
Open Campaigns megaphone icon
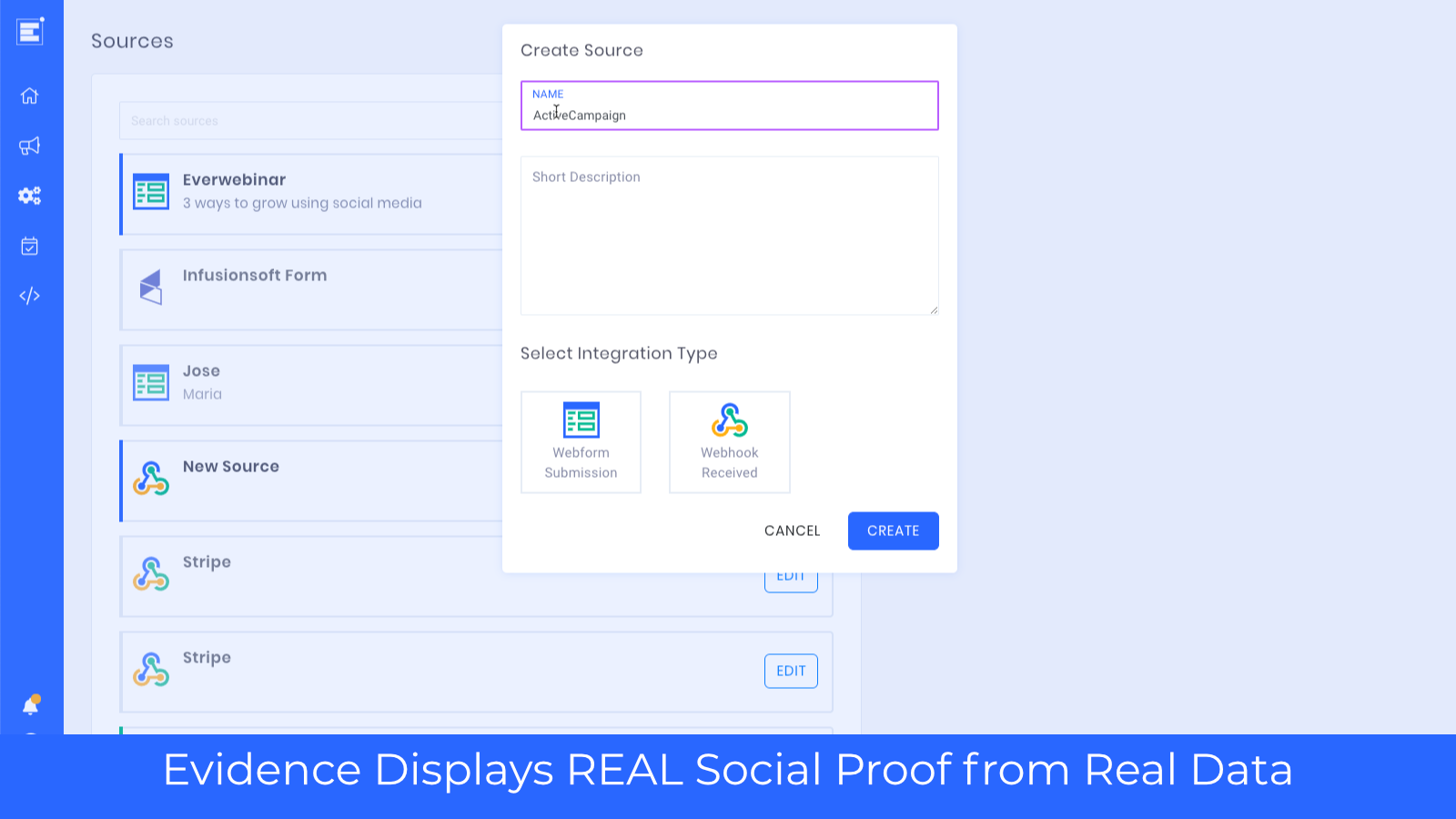30,146
